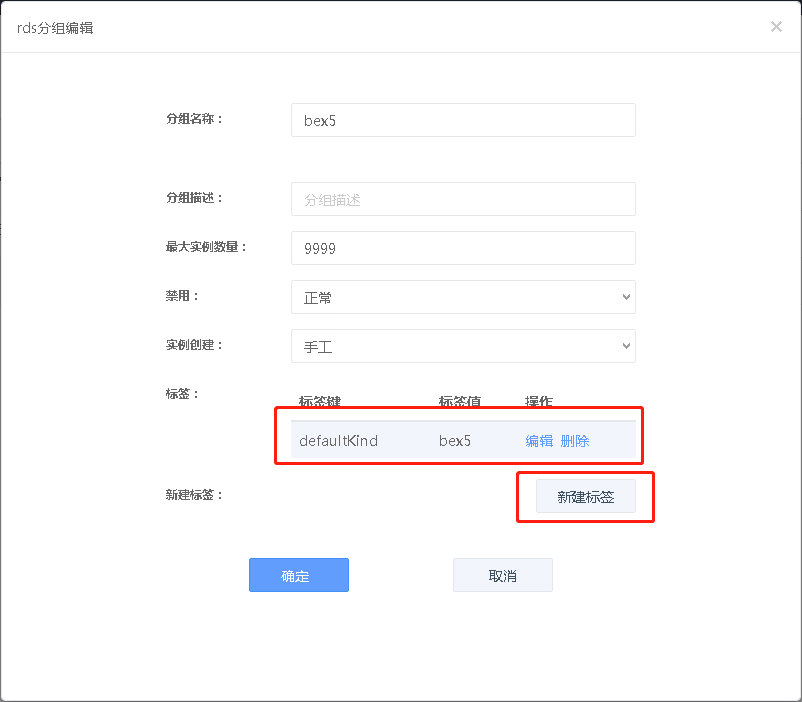Click 删除 link for defaultKind tag
802x702 pixels.
click(575, 440)
